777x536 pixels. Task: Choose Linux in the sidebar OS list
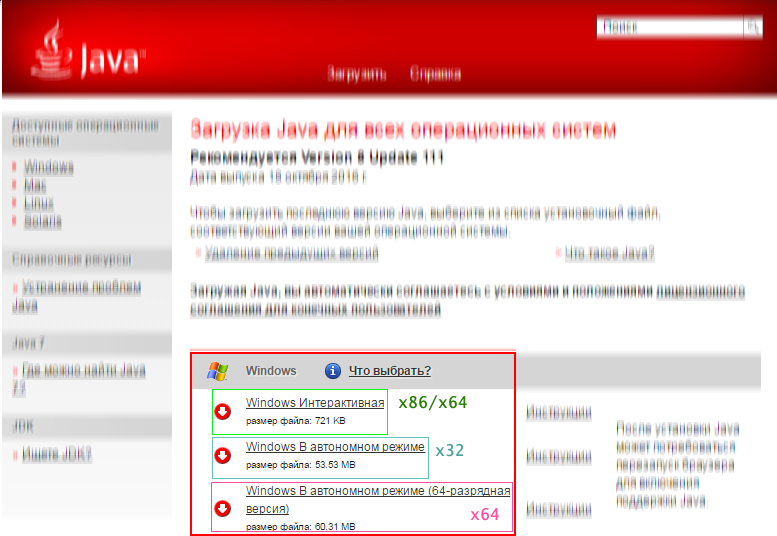pyautogui.click(x=39, y=203)
